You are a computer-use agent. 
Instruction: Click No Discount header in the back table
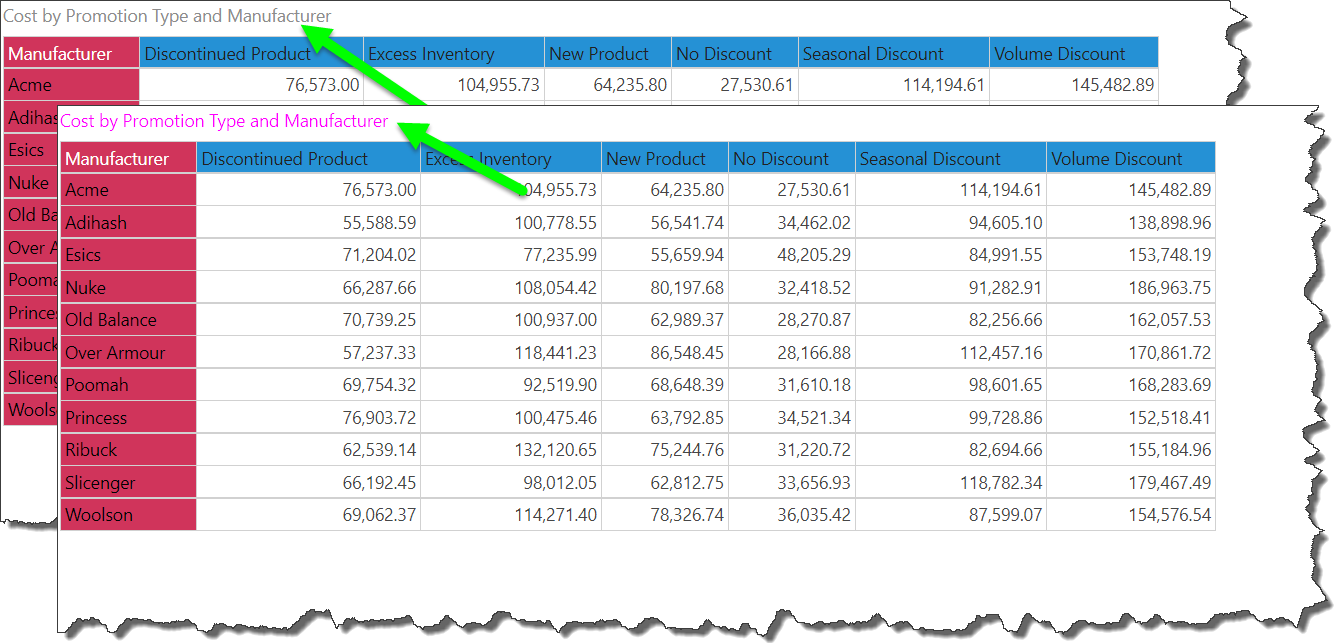point(735,54)
